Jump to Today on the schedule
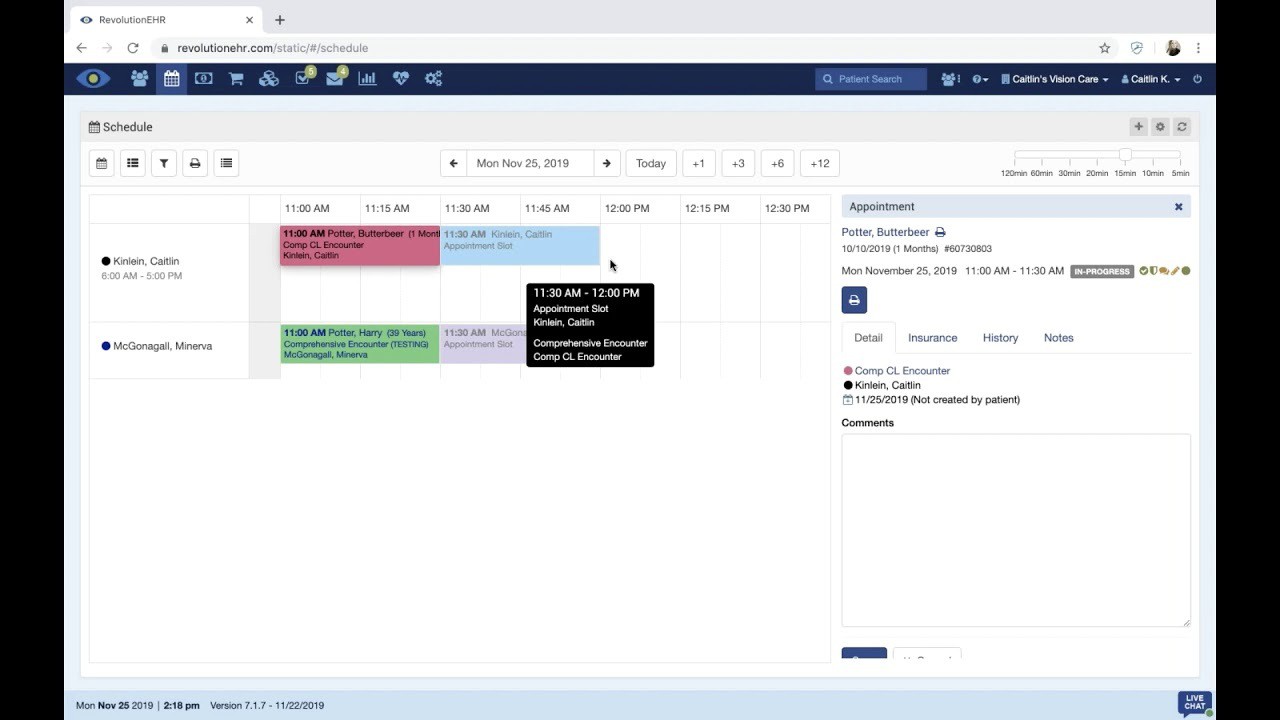The width and height of the screenshot is (1280, 720). pos(650,163)
